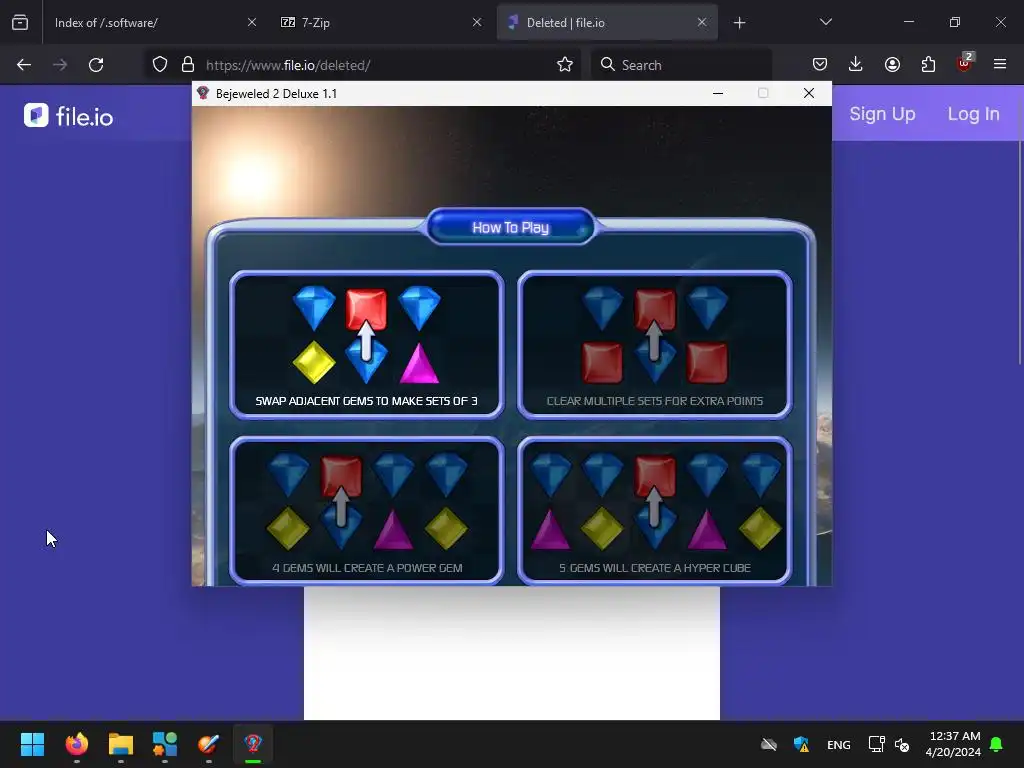Close the 7-Zip tab
1024x768 pixels.
477,22
